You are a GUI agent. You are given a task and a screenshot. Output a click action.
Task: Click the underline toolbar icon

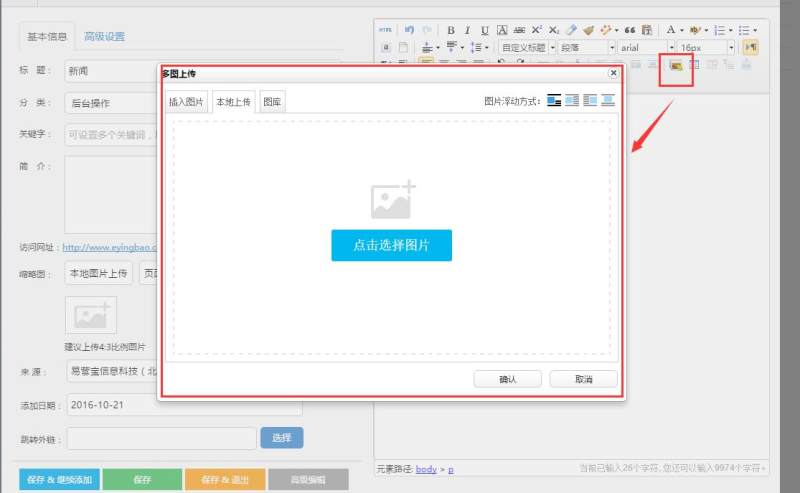pyautogui.click(x=485, y=30)
